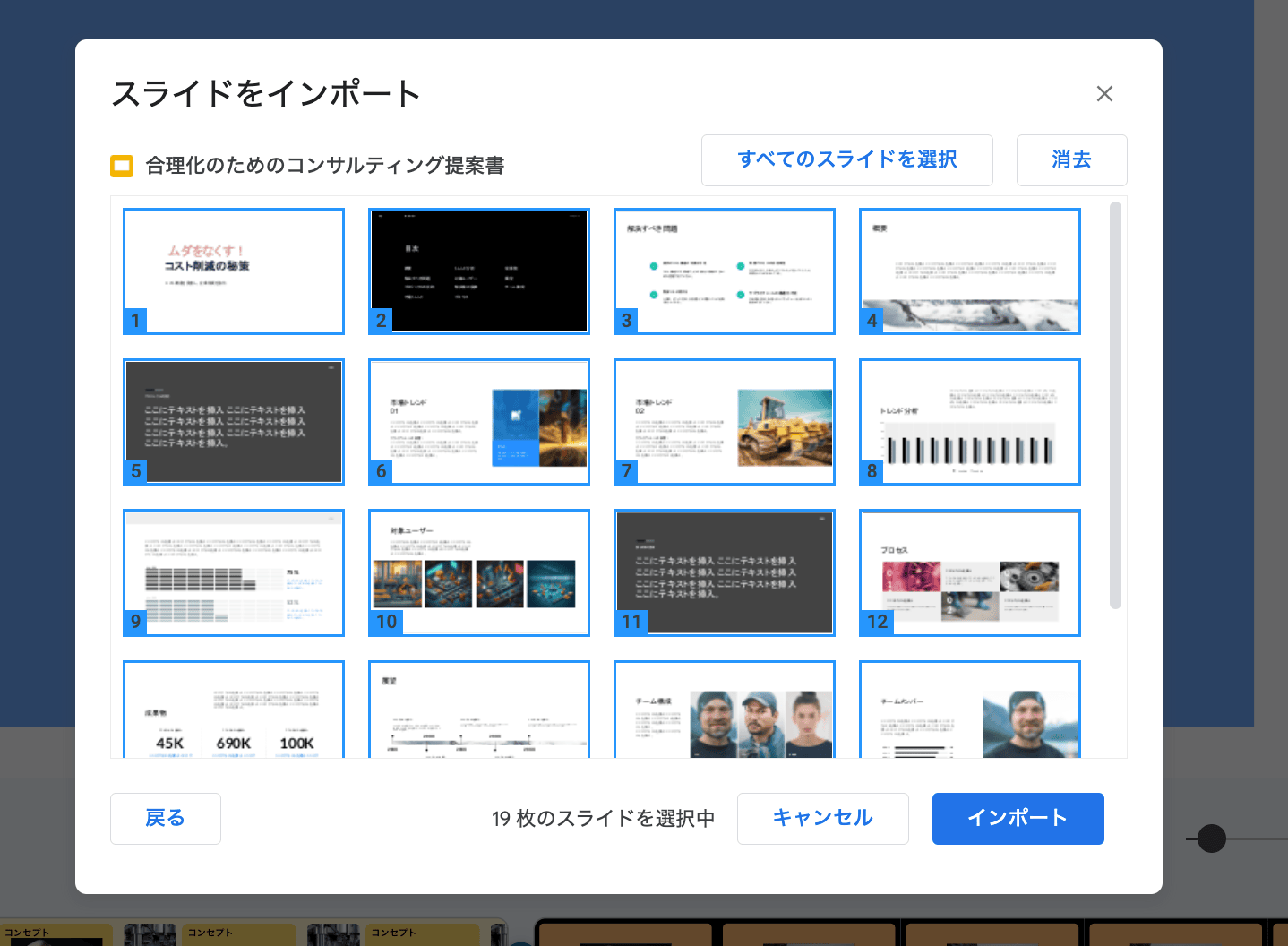Toggle slide 2 black agenda thumbnail

click(479, 271)
